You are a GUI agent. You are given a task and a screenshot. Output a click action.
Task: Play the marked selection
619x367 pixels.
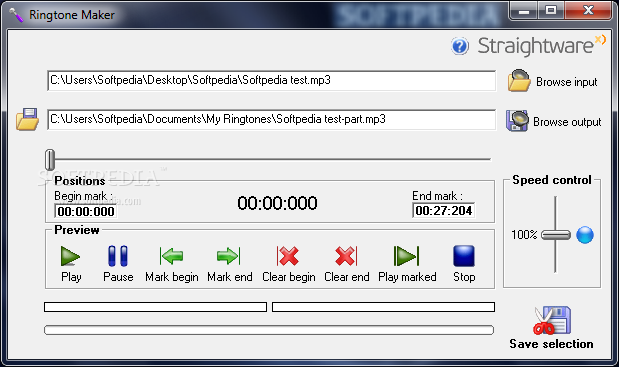pos(406,256)
